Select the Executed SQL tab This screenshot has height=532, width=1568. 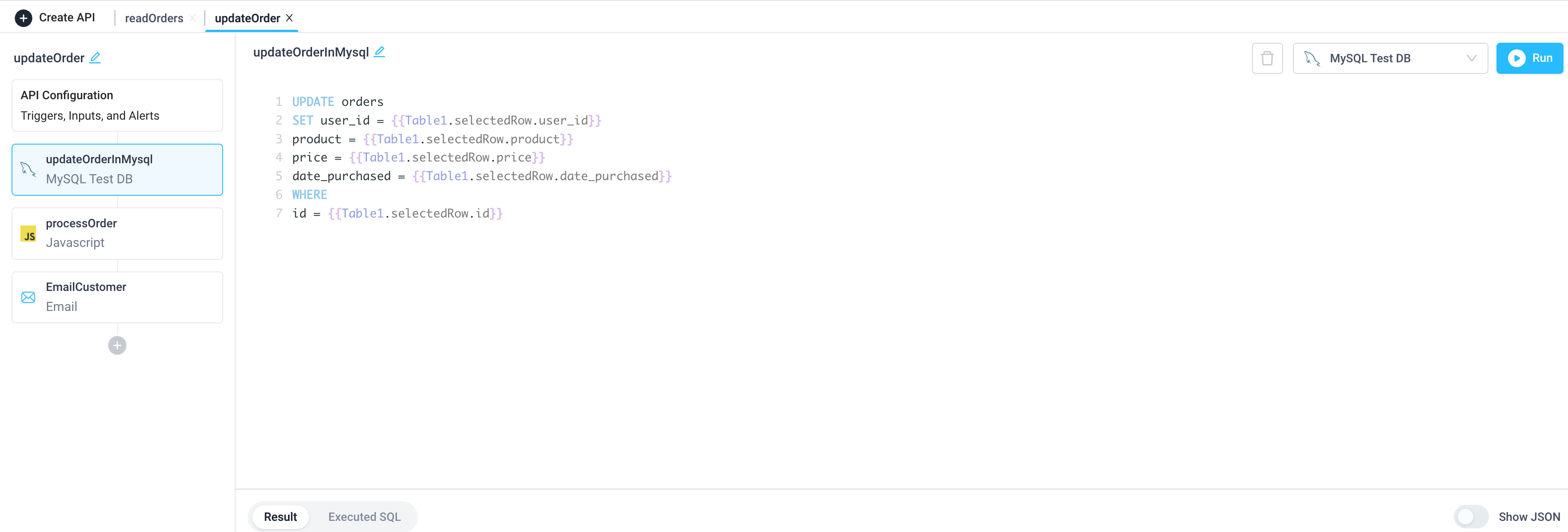click(x=364, y=516)
